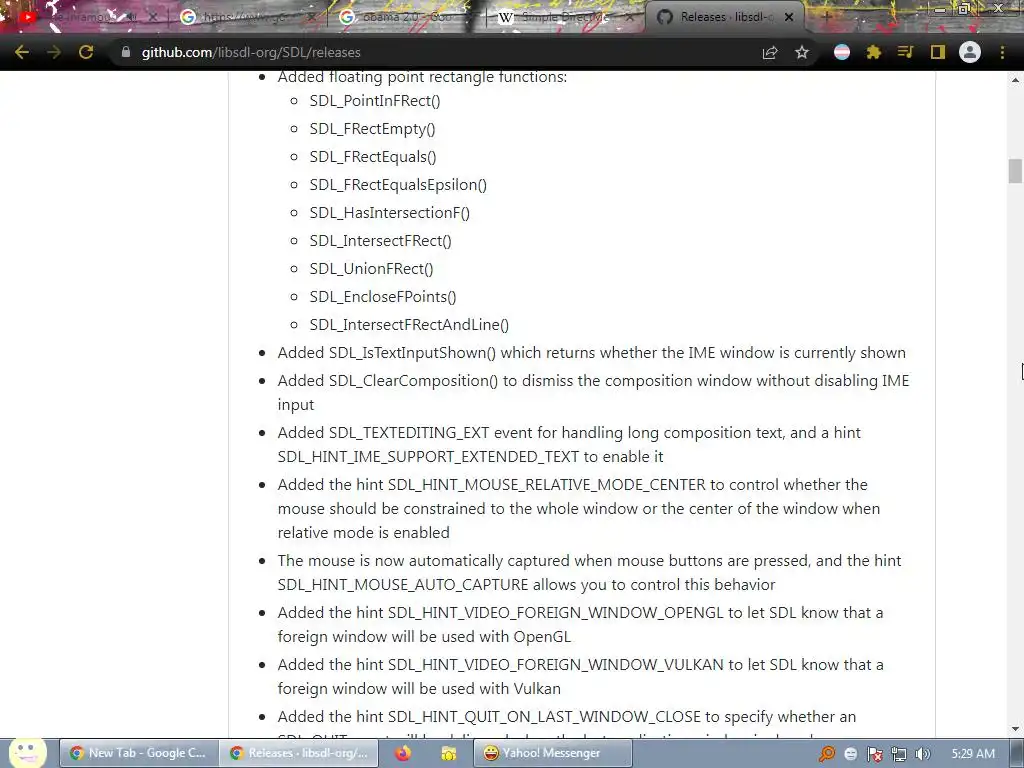
Task: Click the SDL_FRectEqualsEpsilon() list item
Action: point(398,185)
